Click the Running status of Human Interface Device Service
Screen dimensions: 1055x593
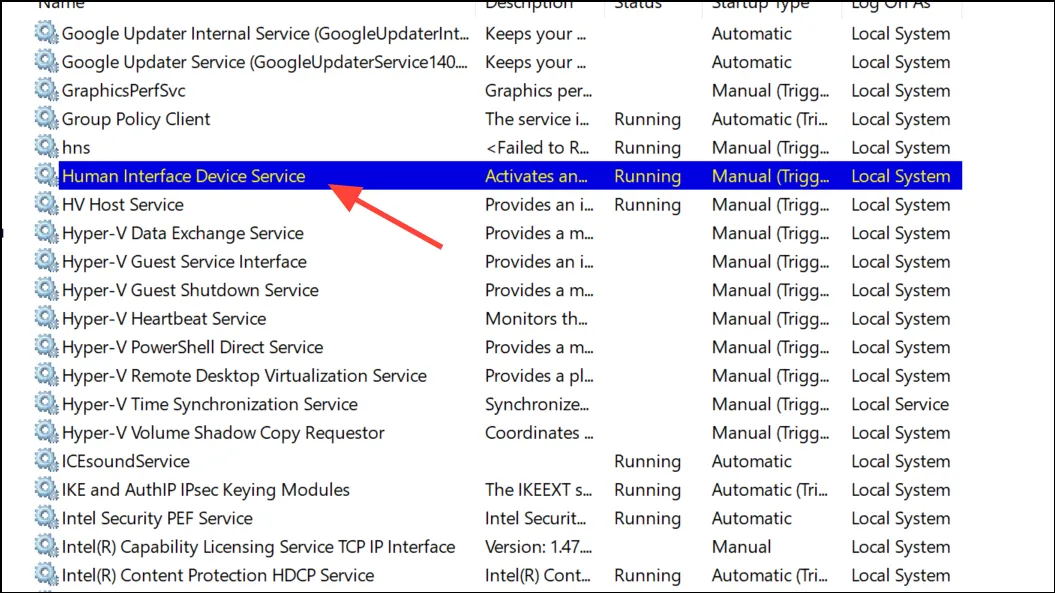(647, 176)
